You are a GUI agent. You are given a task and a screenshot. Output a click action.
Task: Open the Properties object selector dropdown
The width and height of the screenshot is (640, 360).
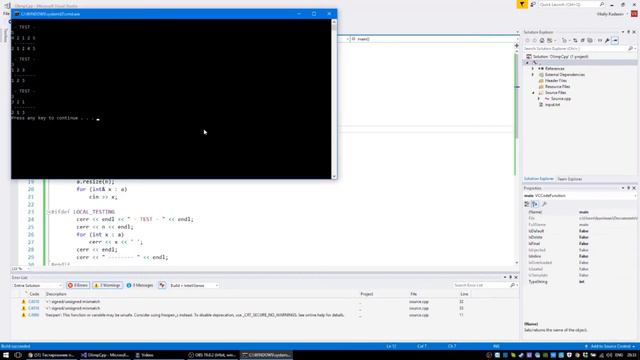pos(636,196)
